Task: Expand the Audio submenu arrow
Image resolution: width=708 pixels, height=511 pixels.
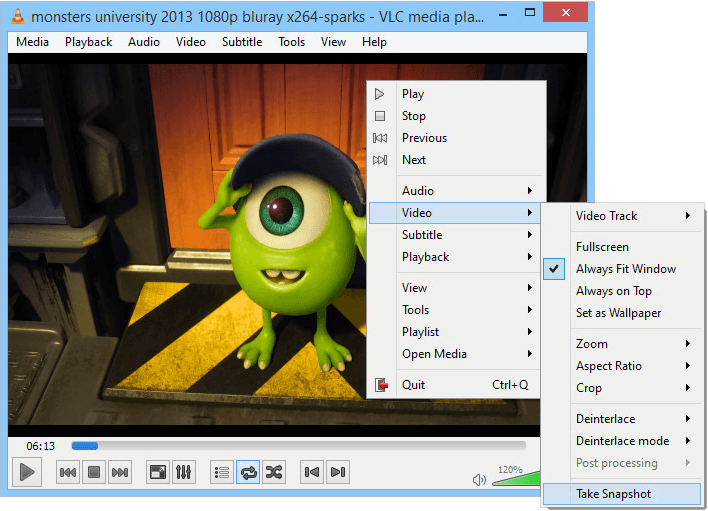Action: click(x=530, y=190)
